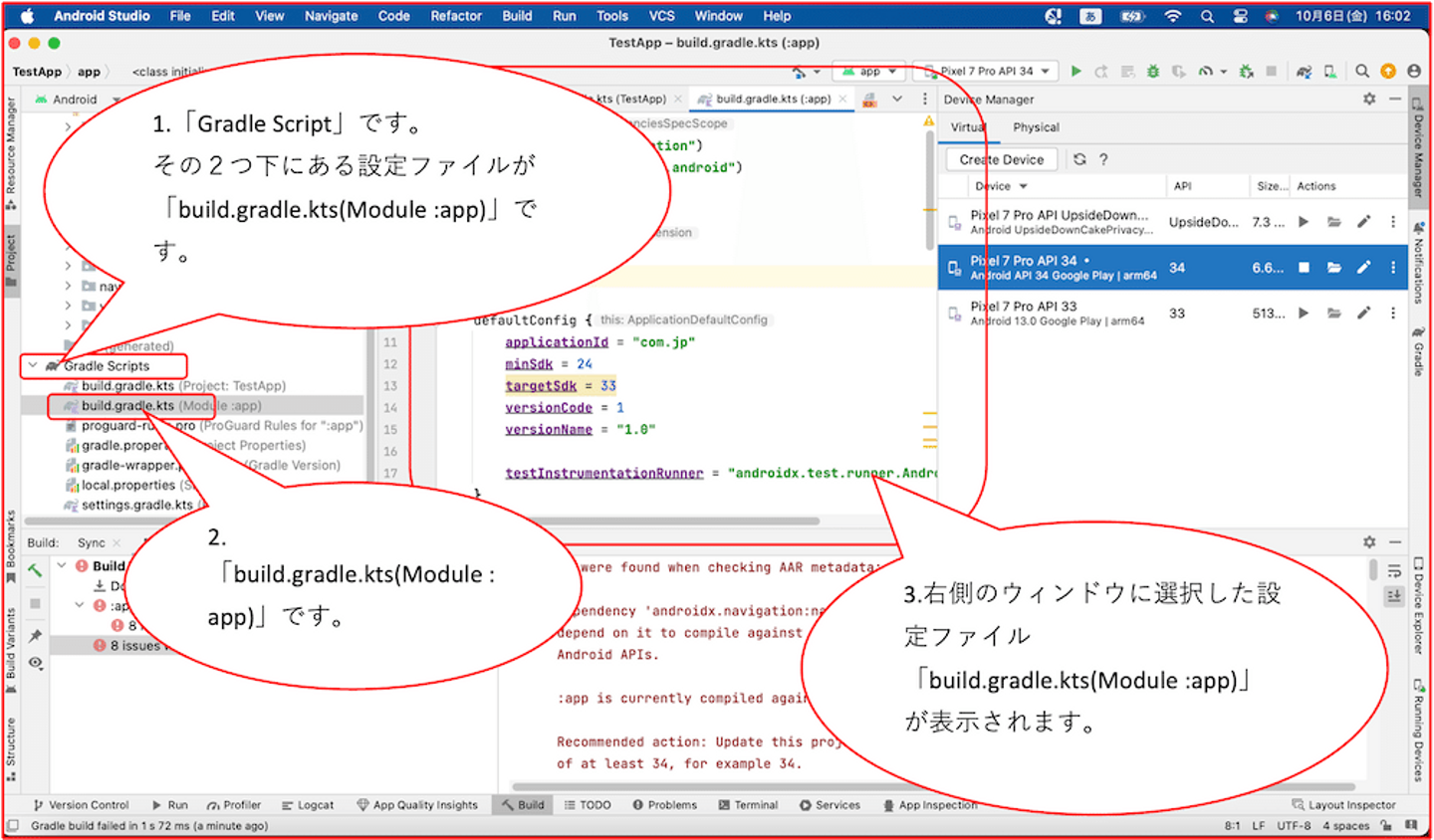Click the Debug app bug icon
Viewport: 1434px width, 840px height.
tap(1153, 72)
